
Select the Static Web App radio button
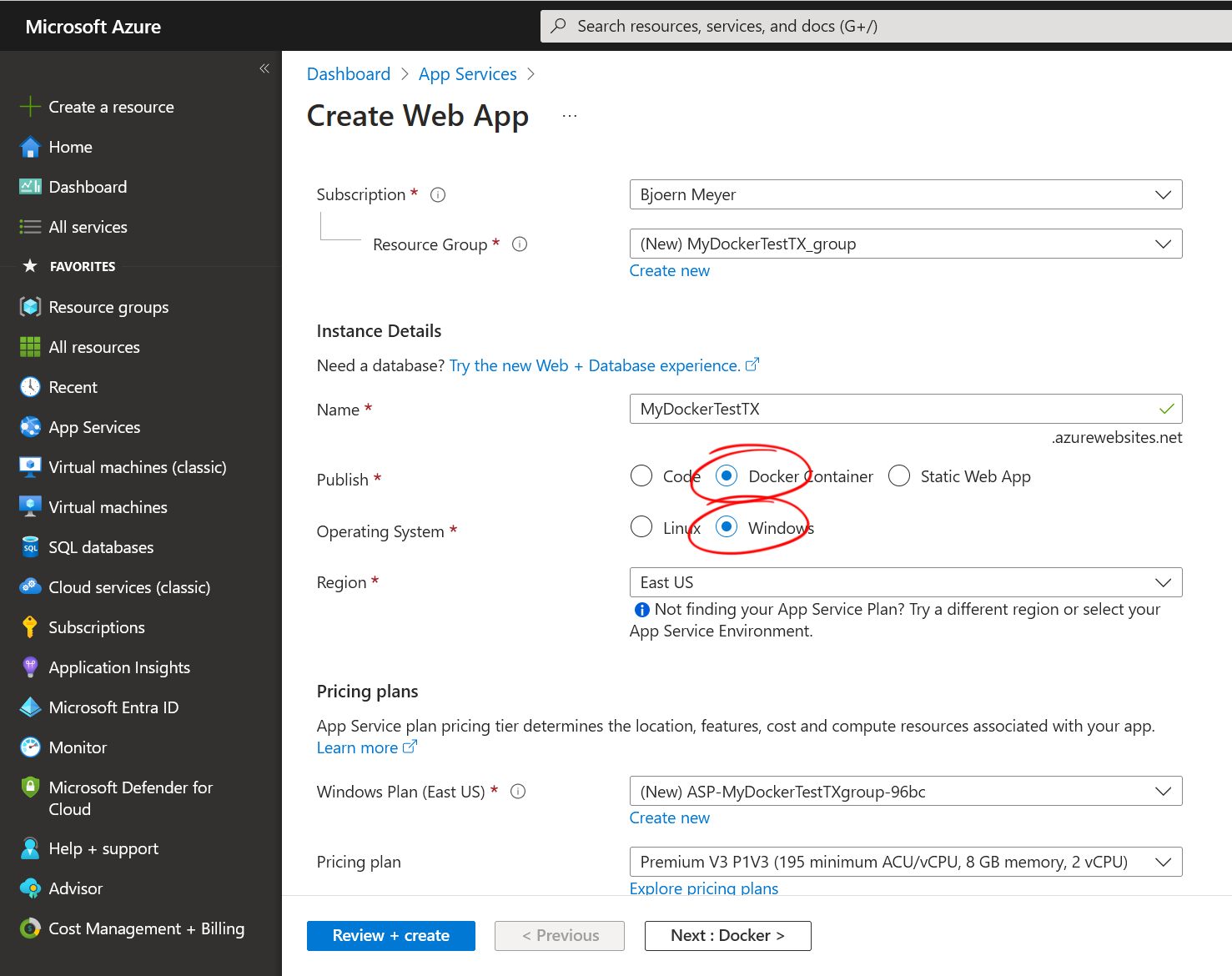pyautogui.click(x=899, y=475)
